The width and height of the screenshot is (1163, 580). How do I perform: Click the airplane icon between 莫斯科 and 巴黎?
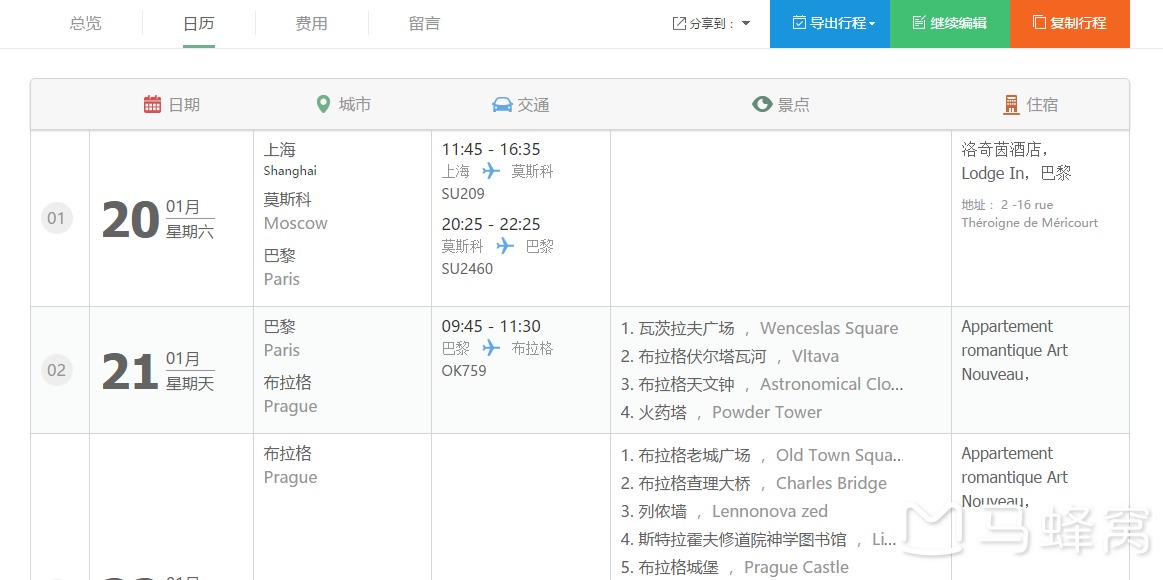point(505,245)
